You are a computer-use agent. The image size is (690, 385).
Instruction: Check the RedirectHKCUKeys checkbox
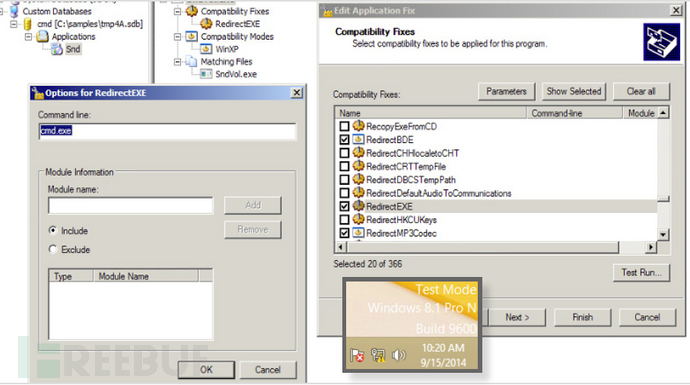click(345, 220)
